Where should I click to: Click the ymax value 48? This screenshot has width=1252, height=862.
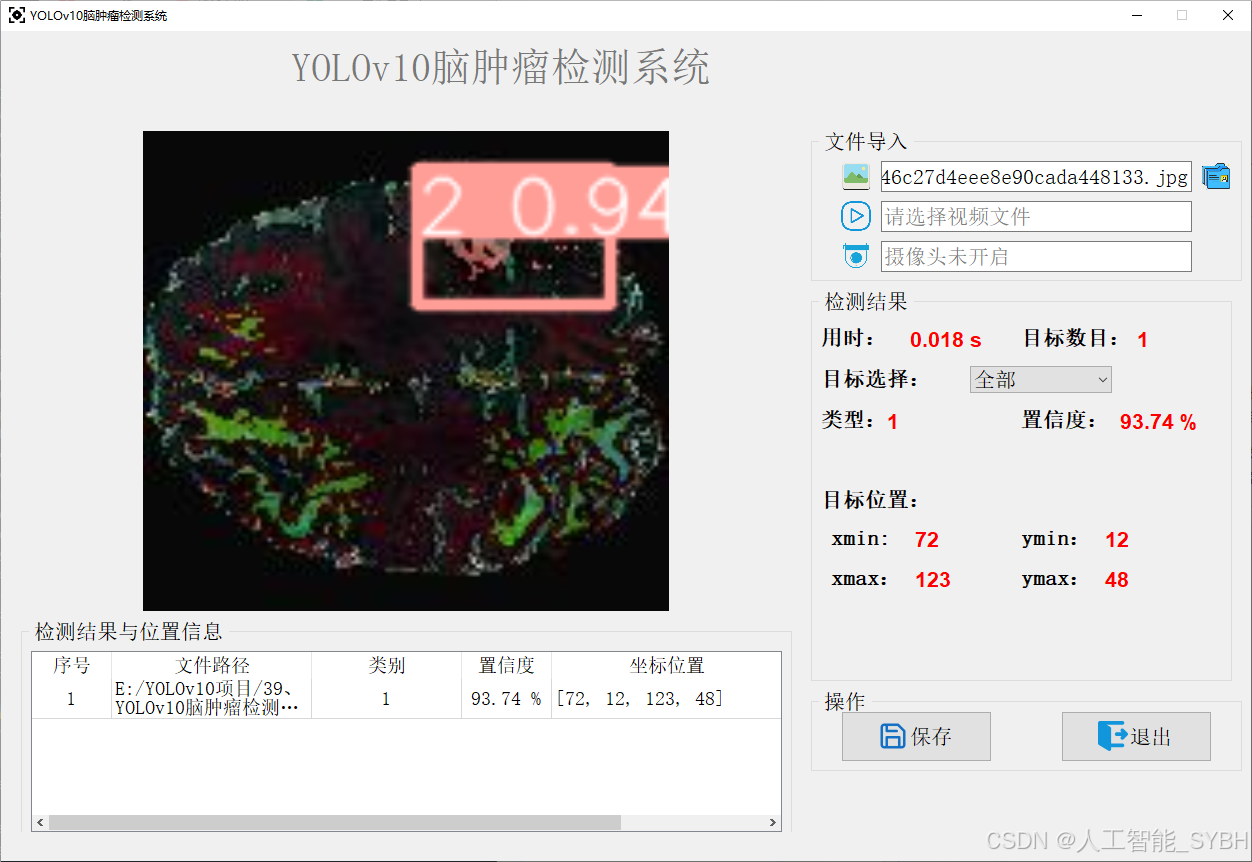pyautogui.click(x=1117, y=580)
